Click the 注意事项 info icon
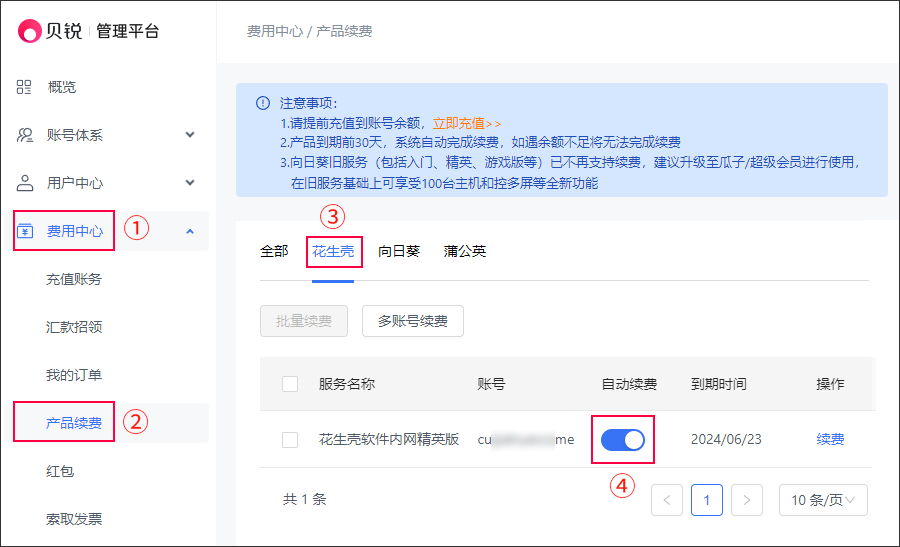 click(x=263, y=103)
